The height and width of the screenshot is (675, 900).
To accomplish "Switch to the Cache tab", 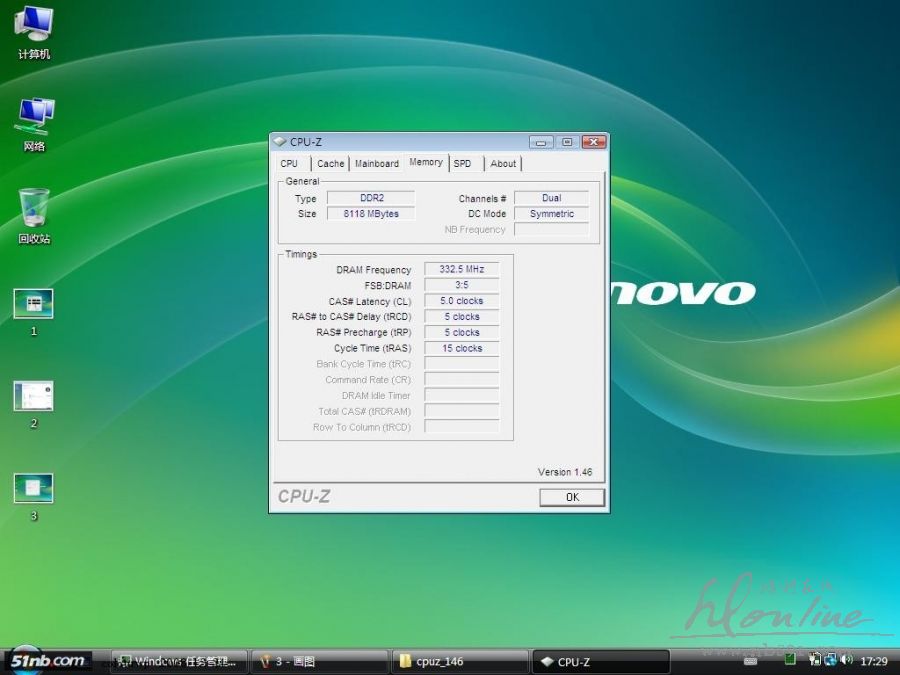I will point(330,164).
